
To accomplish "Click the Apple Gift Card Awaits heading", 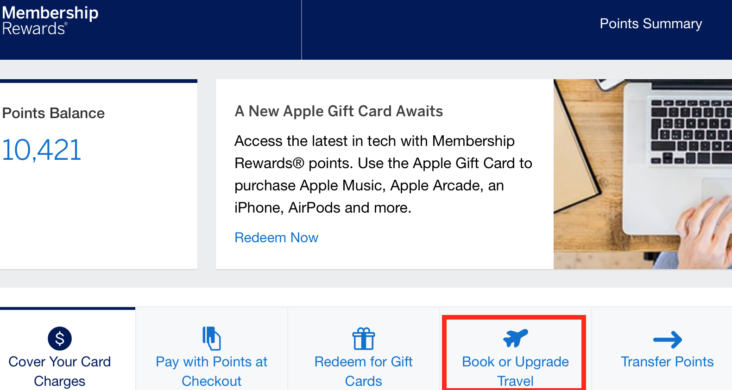I will tap(339, 111).
